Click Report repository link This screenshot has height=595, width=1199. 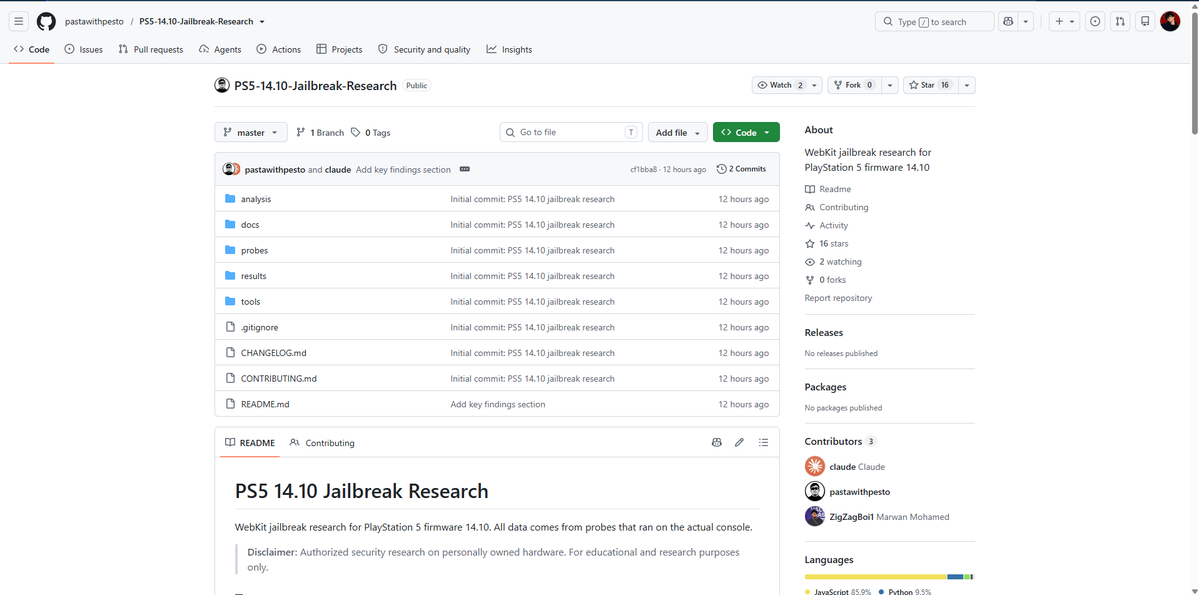(x=838, y=298)
